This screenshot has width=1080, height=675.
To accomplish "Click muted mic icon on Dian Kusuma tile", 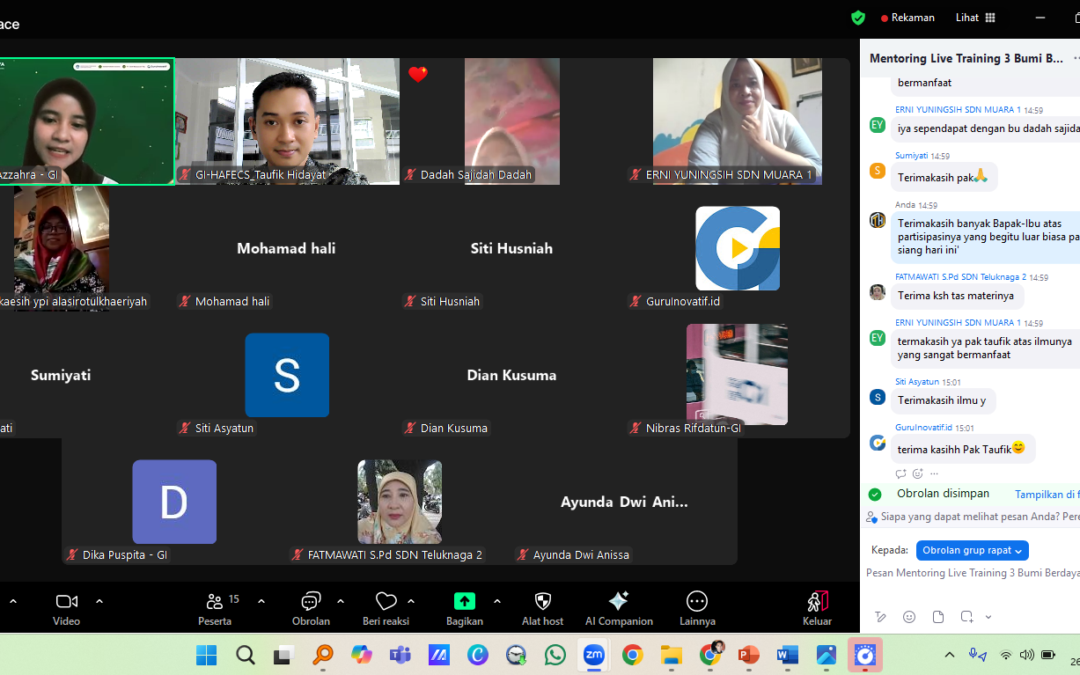I will 410,428.
